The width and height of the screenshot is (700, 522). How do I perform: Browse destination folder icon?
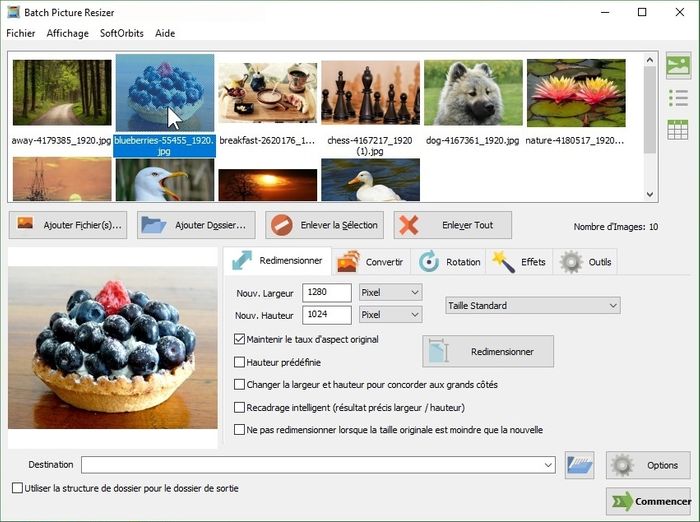[580, 465]
